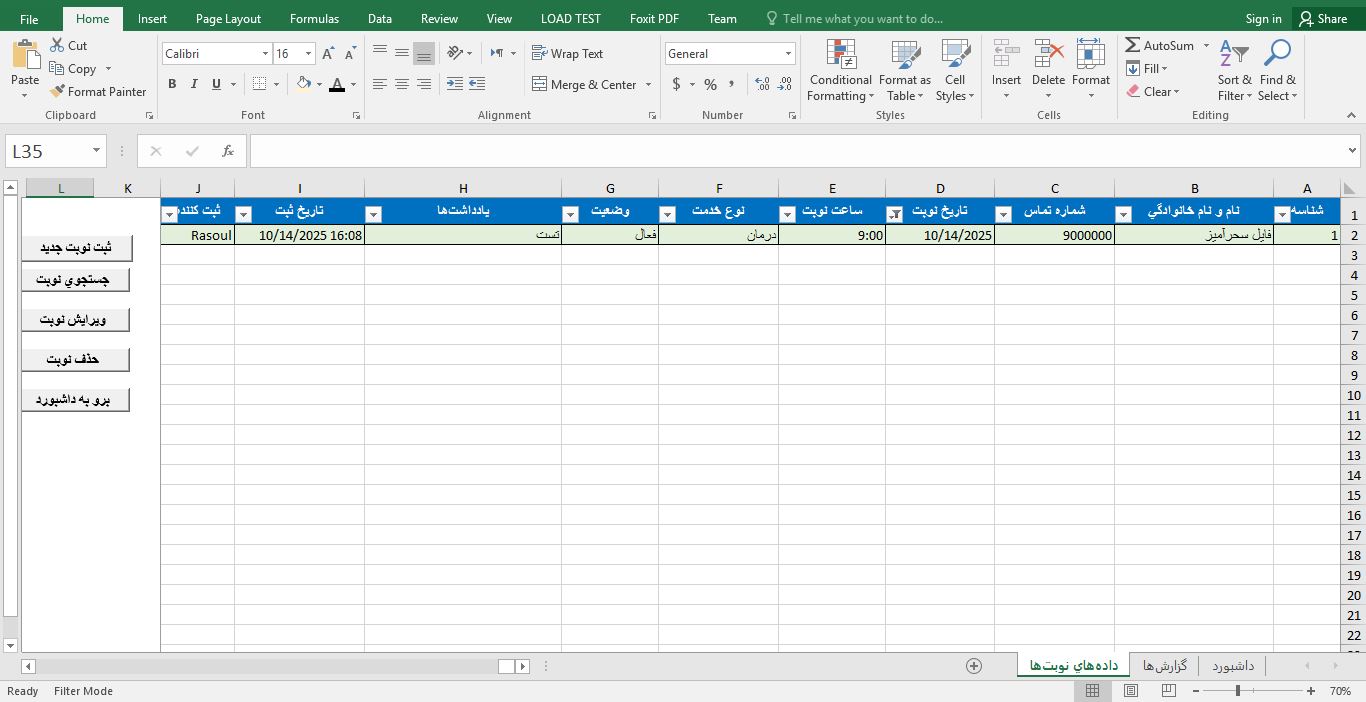Open the Sort & Filter tool

click(x=1234, y=70)
